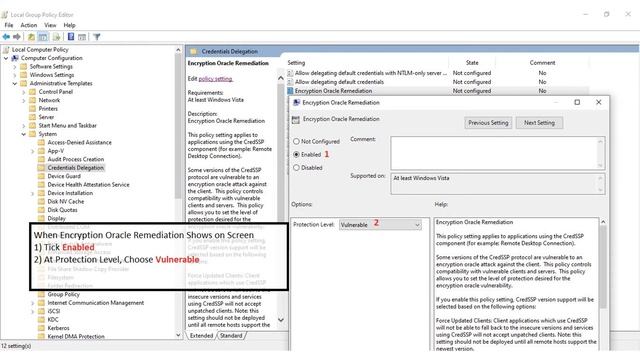This screenshot has width=640, height=360.
Task: Collapse the System node
Action: point(24,134)
